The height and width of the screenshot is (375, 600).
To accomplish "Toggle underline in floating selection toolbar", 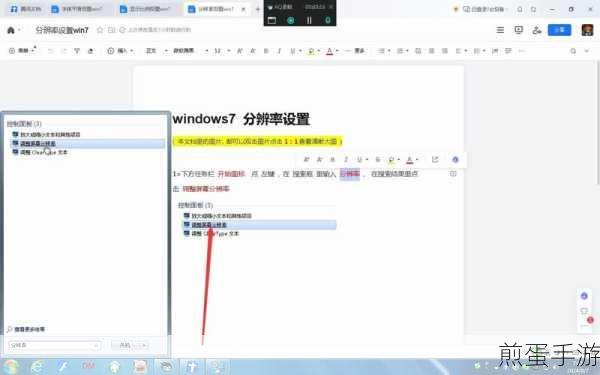I will (360, 160).
